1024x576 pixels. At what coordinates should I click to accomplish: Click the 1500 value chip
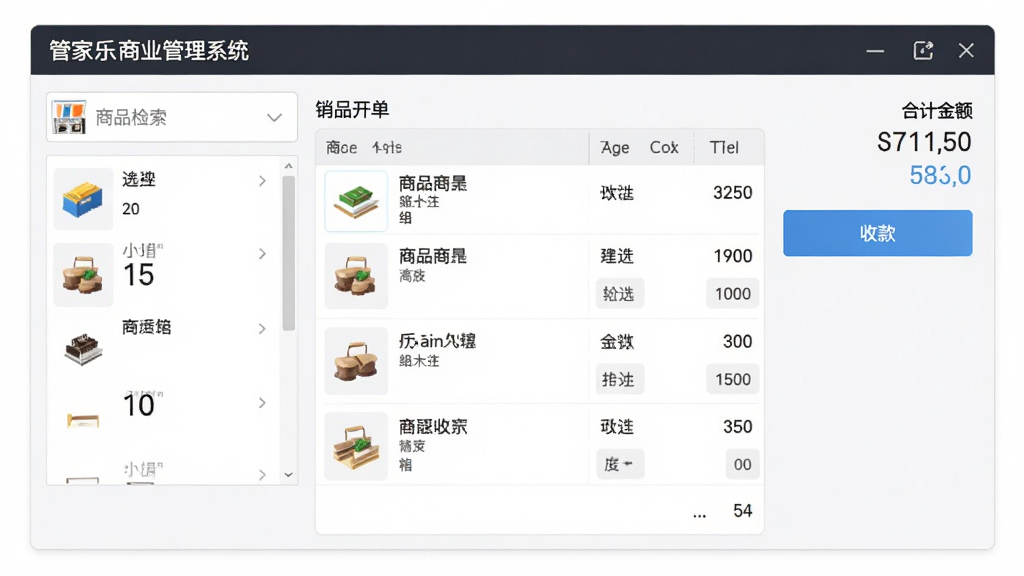tap(732, 379)
